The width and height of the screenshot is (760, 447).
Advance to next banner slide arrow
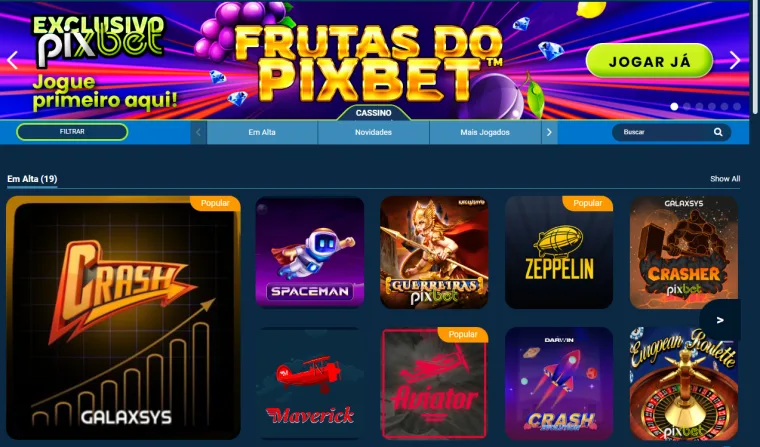(x=734, y=60)
